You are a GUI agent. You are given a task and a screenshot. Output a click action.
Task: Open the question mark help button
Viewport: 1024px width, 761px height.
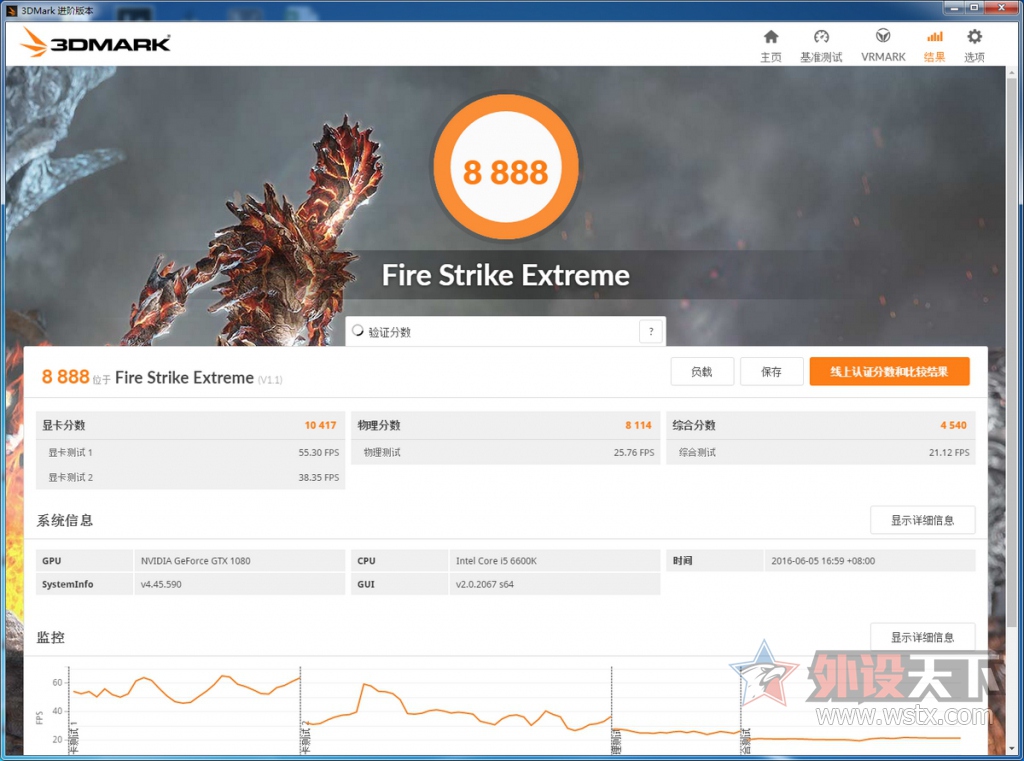650,331
